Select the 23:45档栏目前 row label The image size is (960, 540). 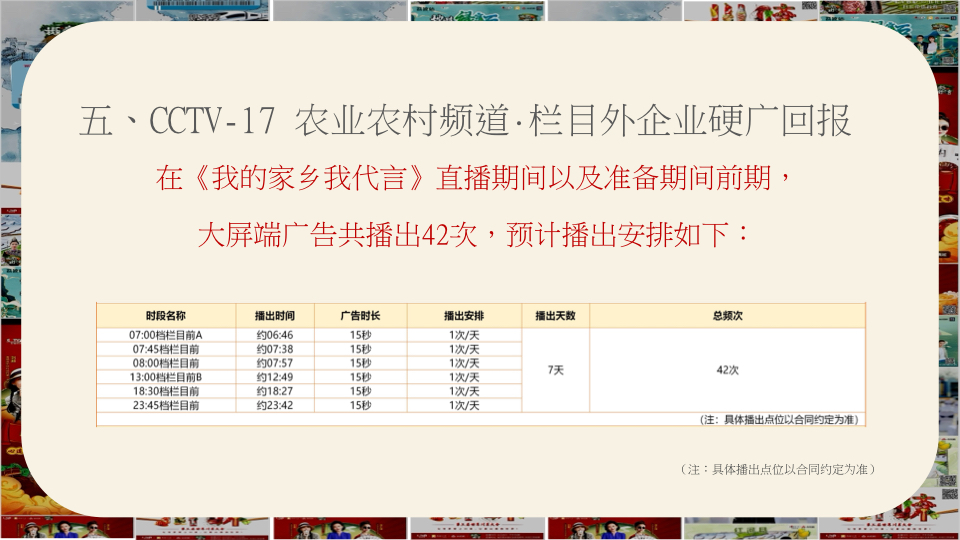166,405
